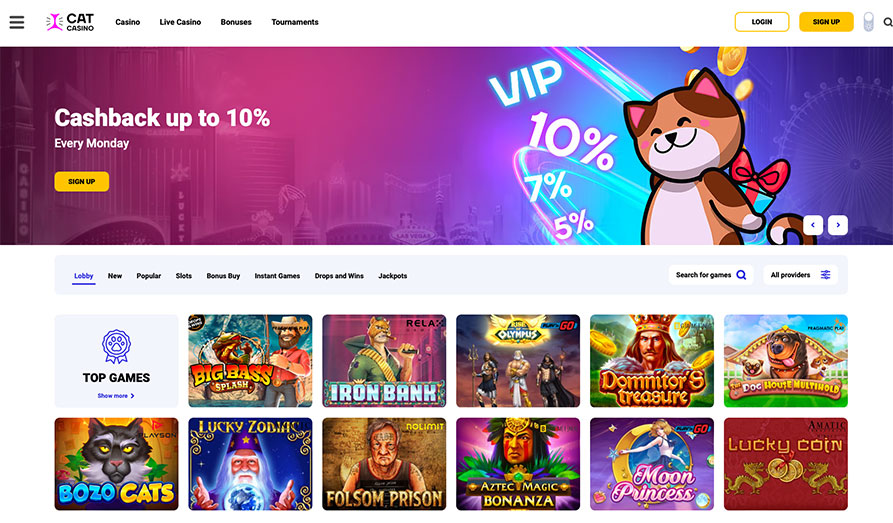Click the providers filter sliders icon
Image resolution: width=893 pixels, height=523 pixels.
pos(825,275)
